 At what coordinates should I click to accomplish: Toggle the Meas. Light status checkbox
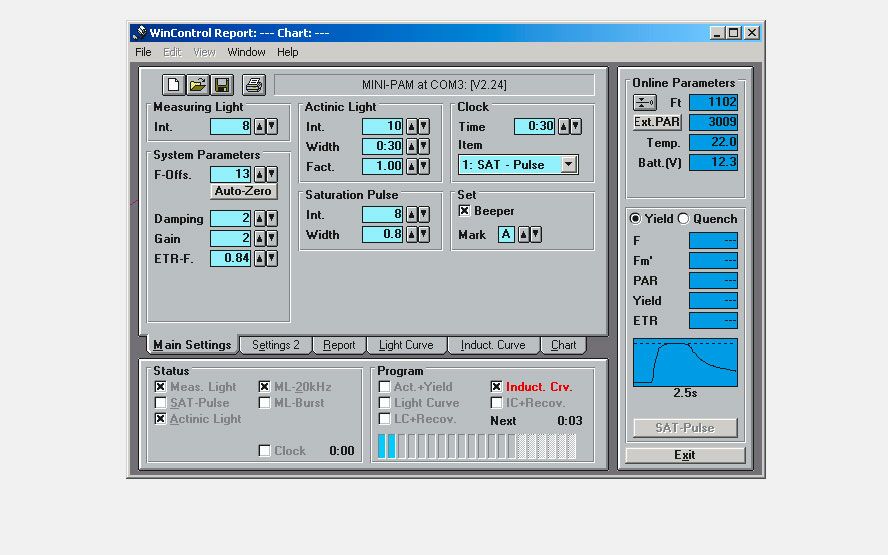click(x=160, y=387)
